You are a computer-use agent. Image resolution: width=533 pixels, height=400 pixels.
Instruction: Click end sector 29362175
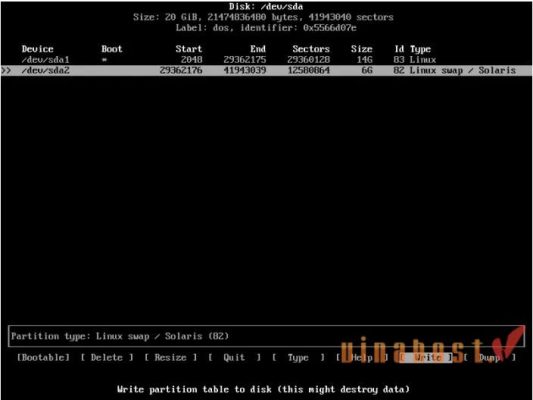point(245,60)
